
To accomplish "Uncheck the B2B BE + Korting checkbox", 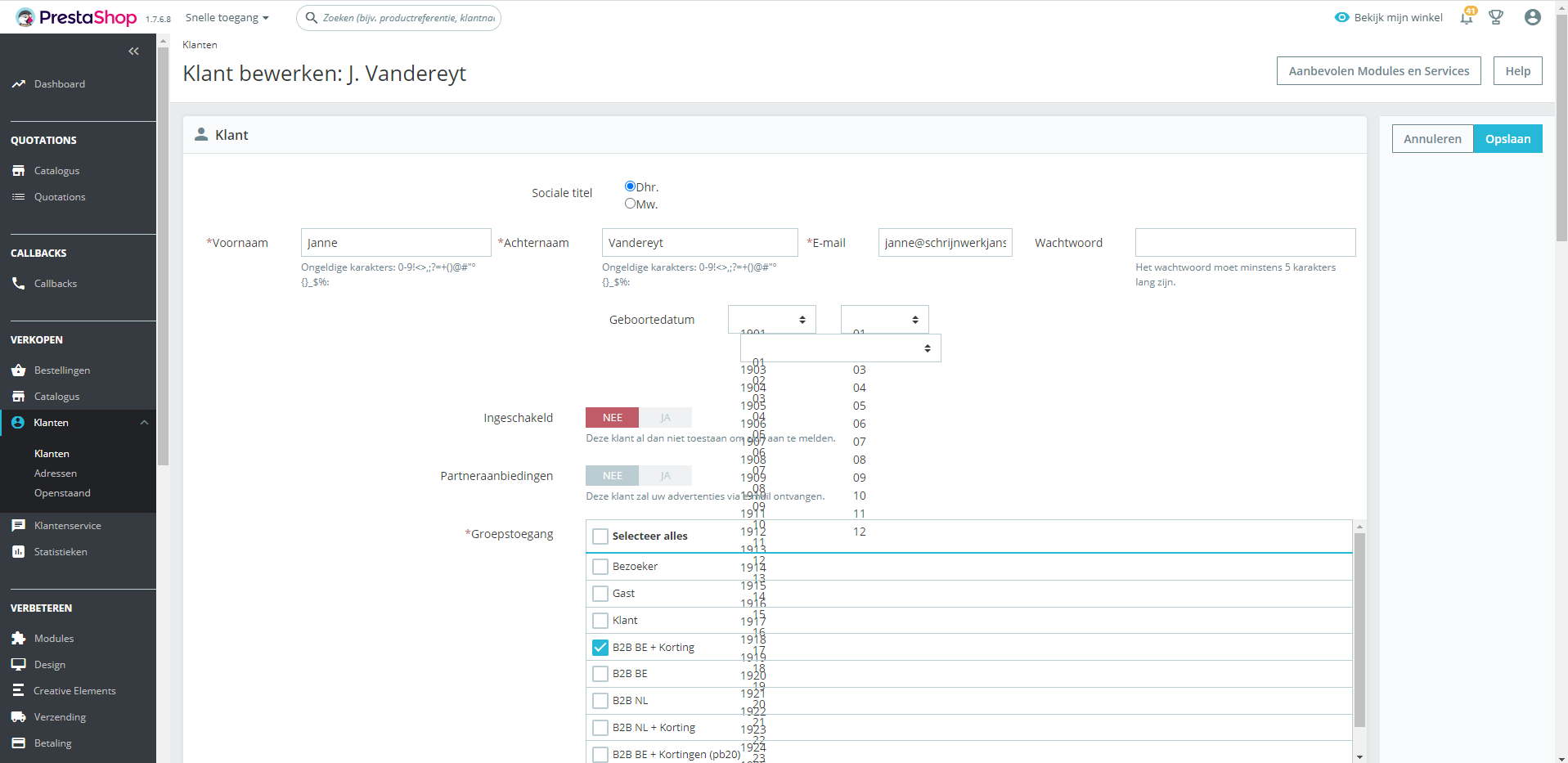I will [600, 647].
